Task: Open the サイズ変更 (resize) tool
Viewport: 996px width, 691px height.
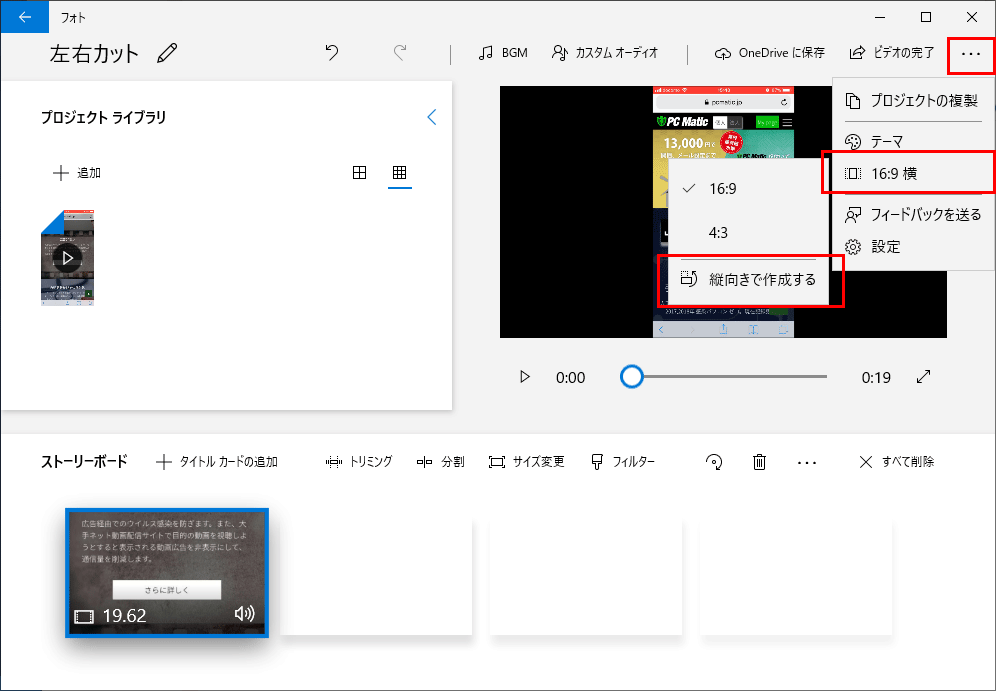Action: [x=526, y=461]
